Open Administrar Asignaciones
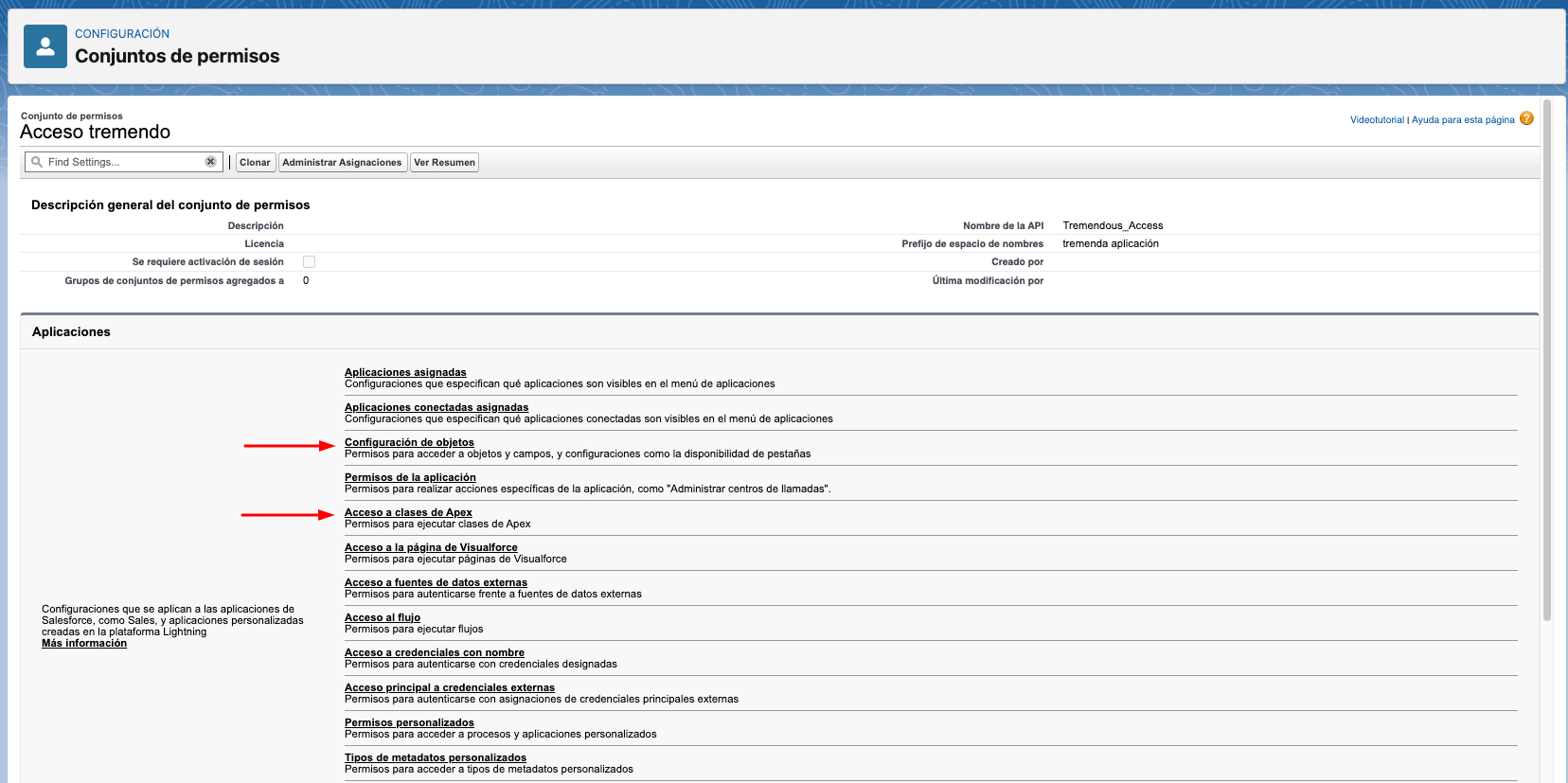The image size is (1568, 783). tap(342, 163)
